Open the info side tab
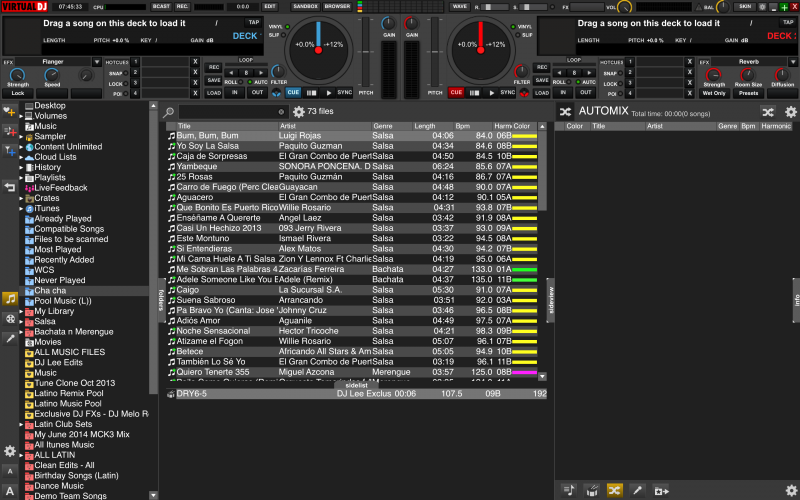 click(796, 300)
